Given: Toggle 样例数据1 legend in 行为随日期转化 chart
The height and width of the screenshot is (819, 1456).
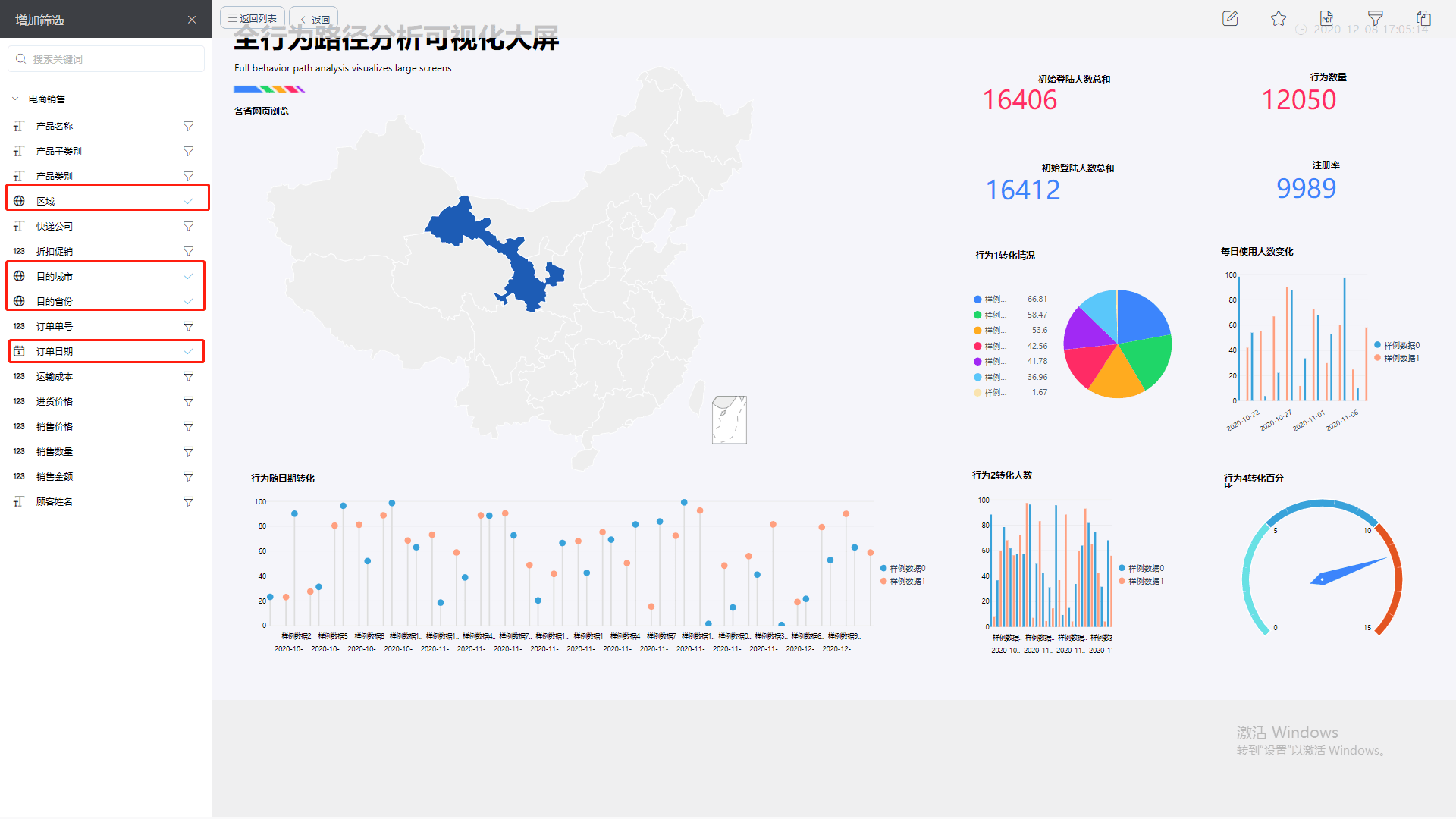Looking at the screenshot, I should tap(902, 582).
